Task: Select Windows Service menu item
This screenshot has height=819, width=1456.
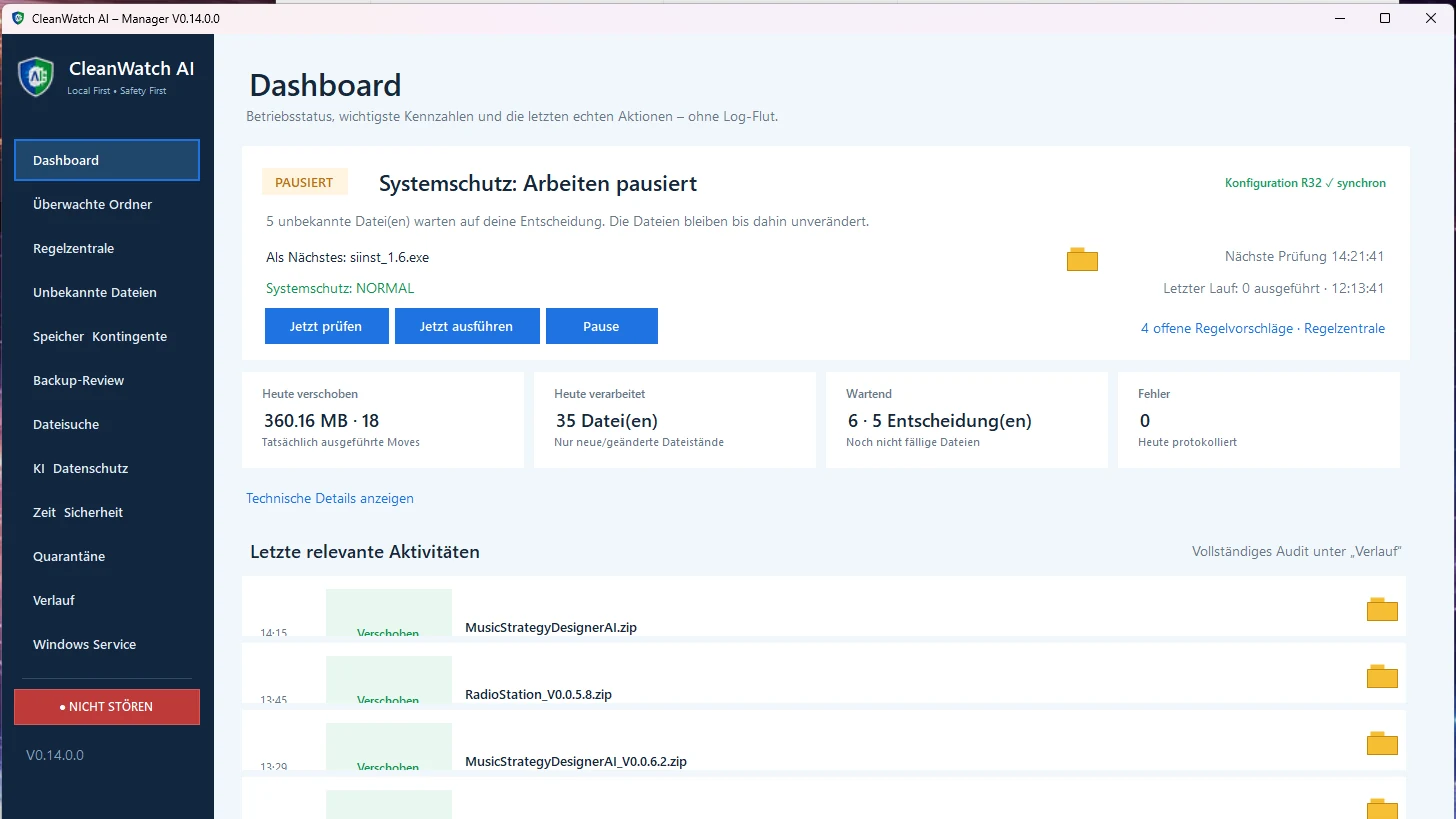Action: (107, 644)
